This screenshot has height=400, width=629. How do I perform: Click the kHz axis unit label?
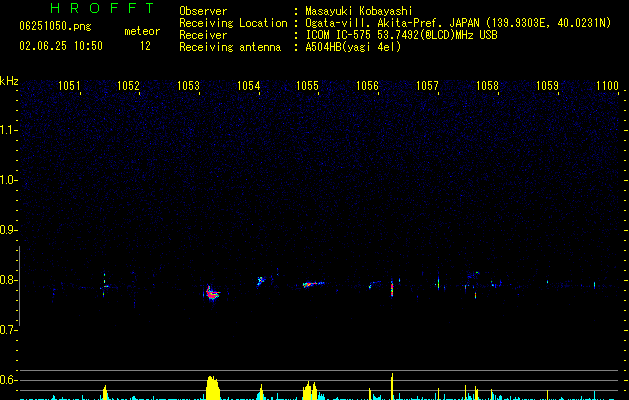[x=9, y=81]
